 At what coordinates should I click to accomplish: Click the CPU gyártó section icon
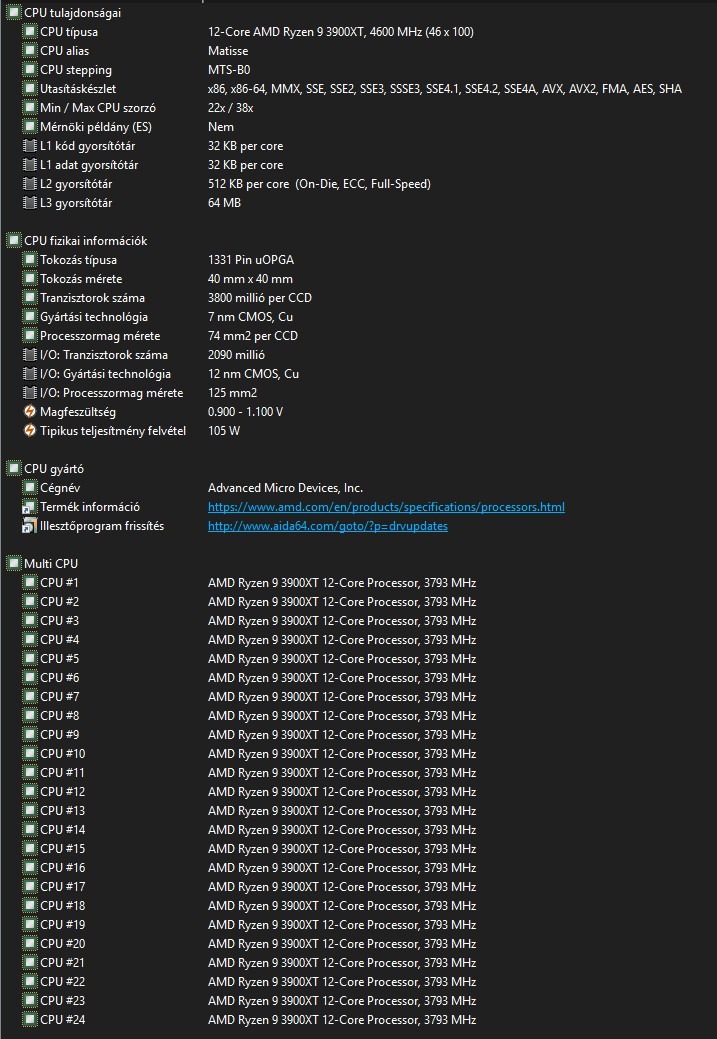13,468
